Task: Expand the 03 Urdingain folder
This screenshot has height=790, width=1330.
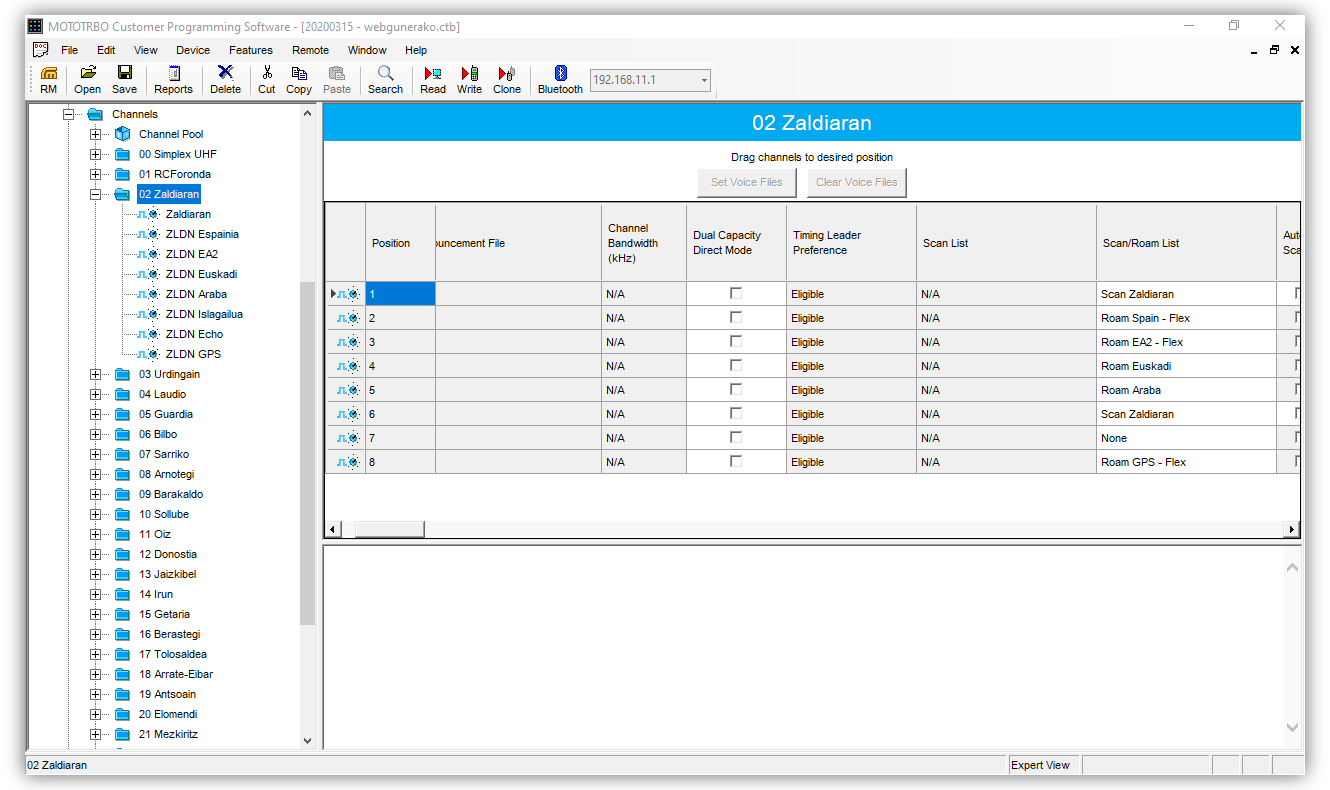Action: click(x=96, y=374)
